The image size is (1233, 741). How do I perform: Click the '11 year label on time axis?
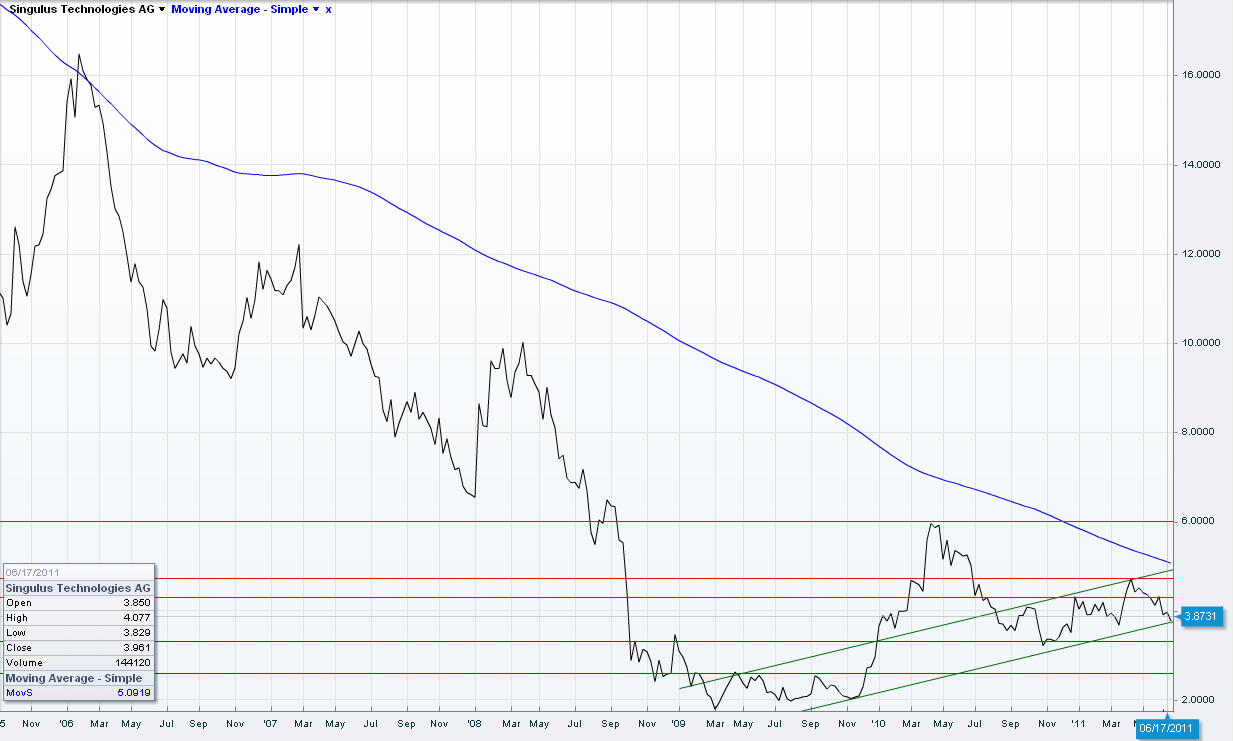1079,722
